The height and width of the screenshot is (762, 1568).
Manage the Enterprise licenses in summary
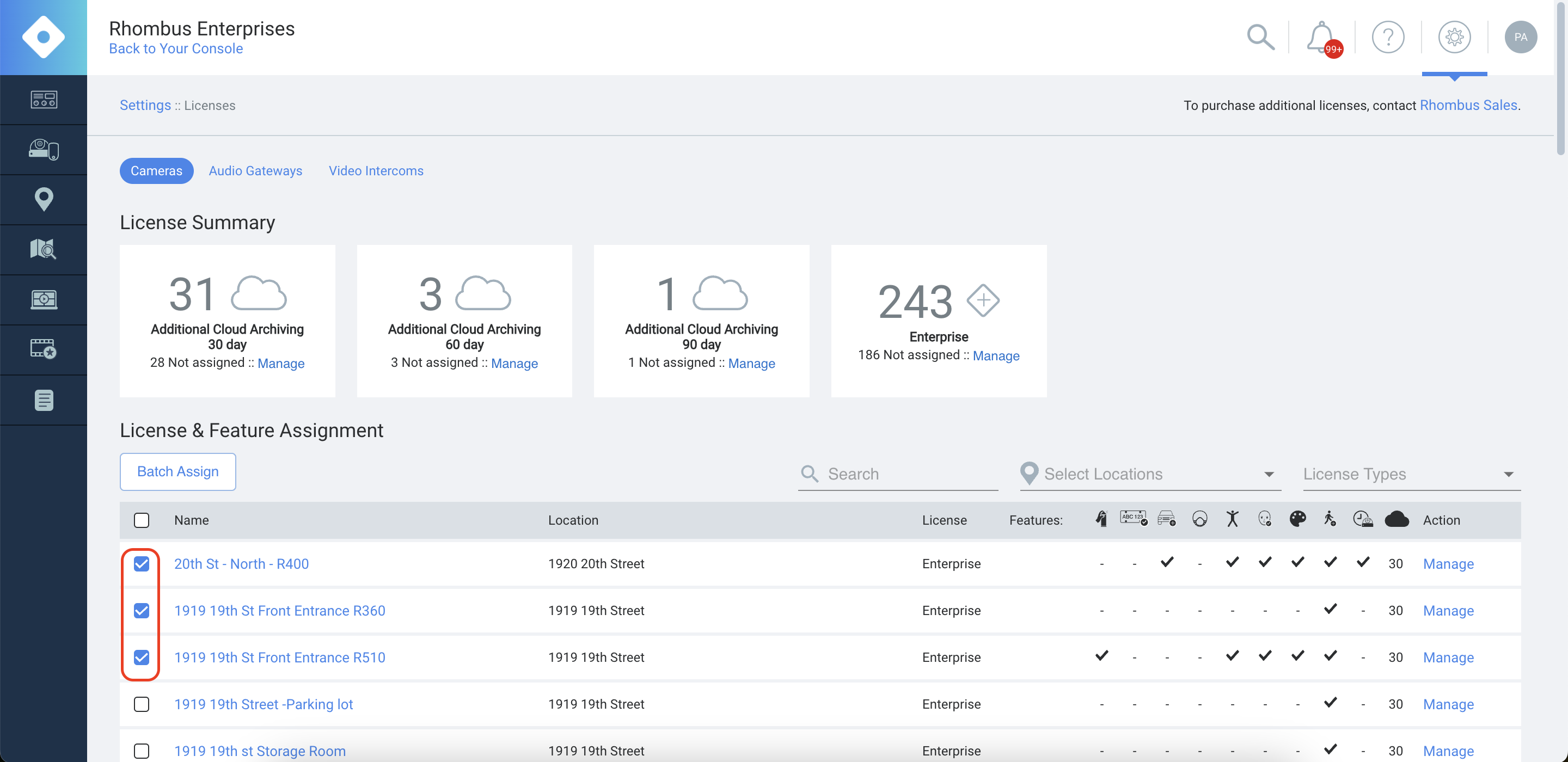tap(996, 355)
